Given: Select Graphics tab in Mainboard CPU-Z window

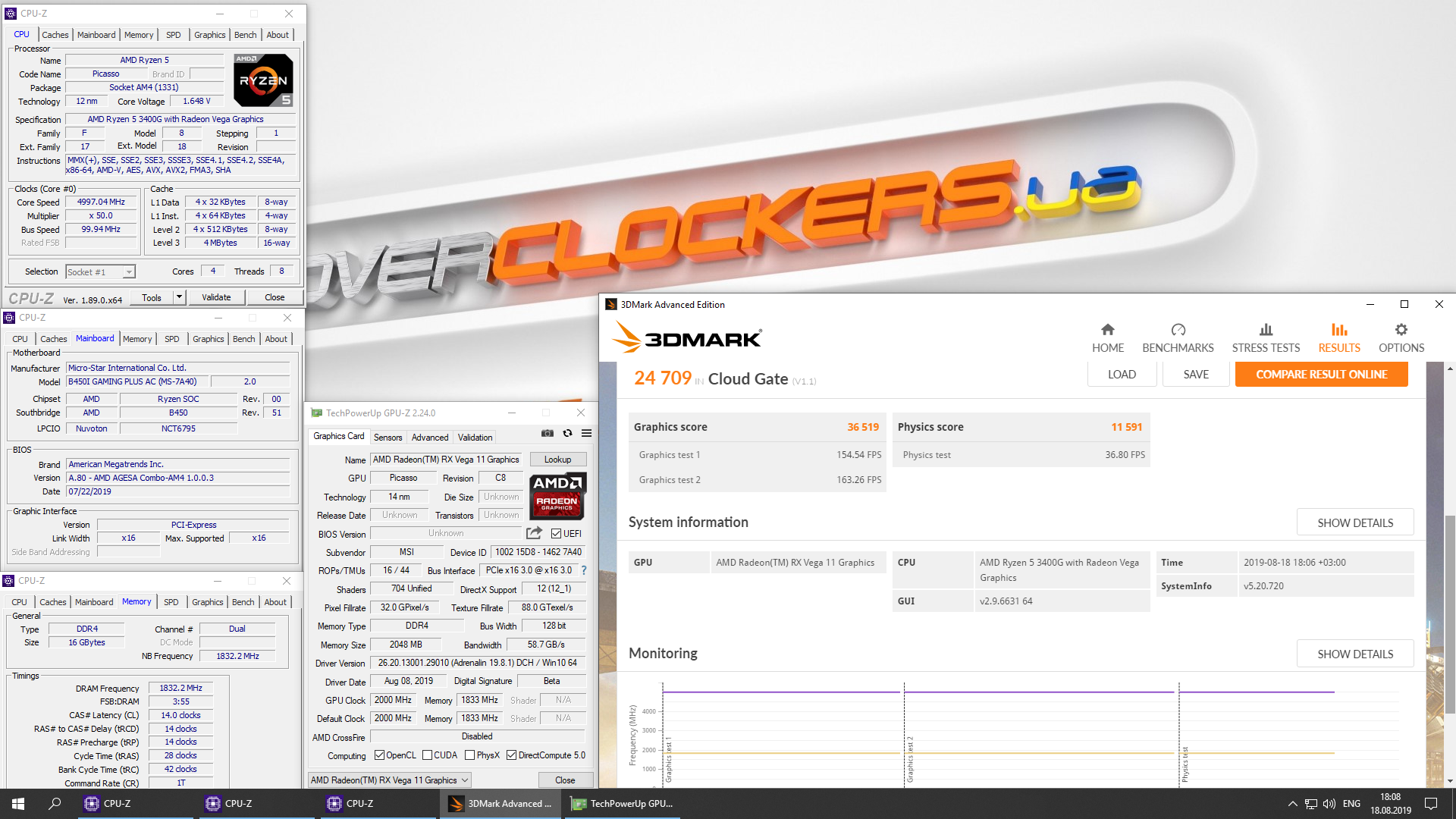Looking at the screenshot, I should pyautogui.click(x=208, y=339).
